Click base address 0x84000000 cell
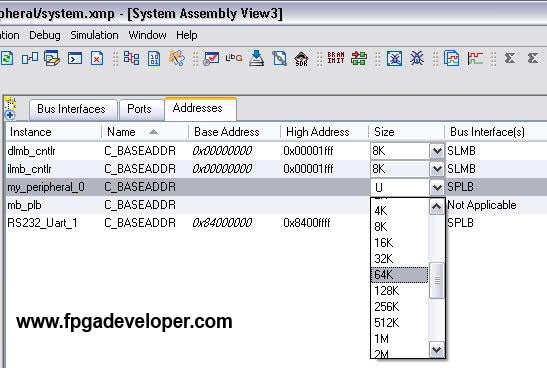Viewport: 547px width, 368px height. point(222,223)
